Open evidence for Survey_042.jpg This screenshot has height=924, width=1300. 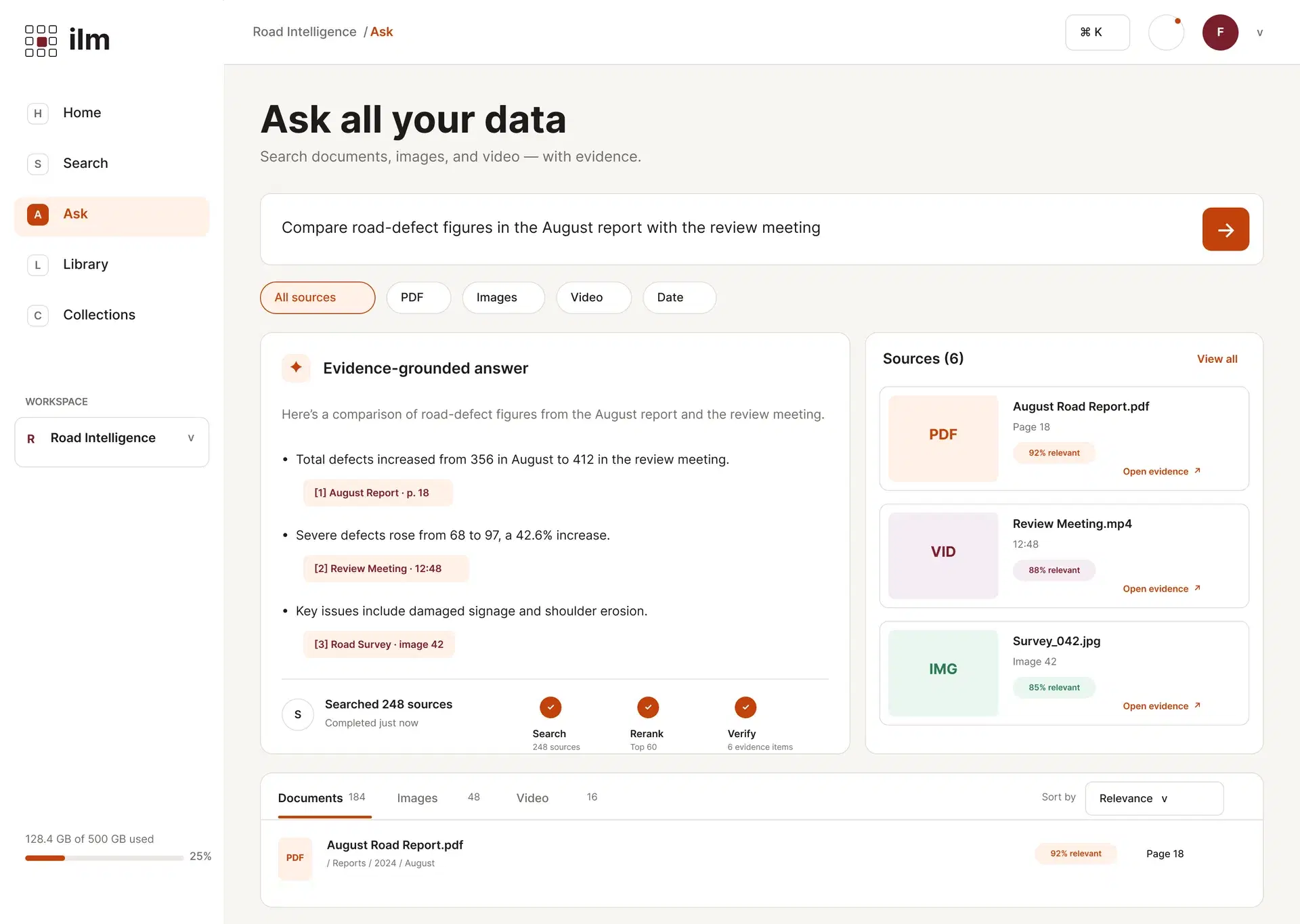1161,706
